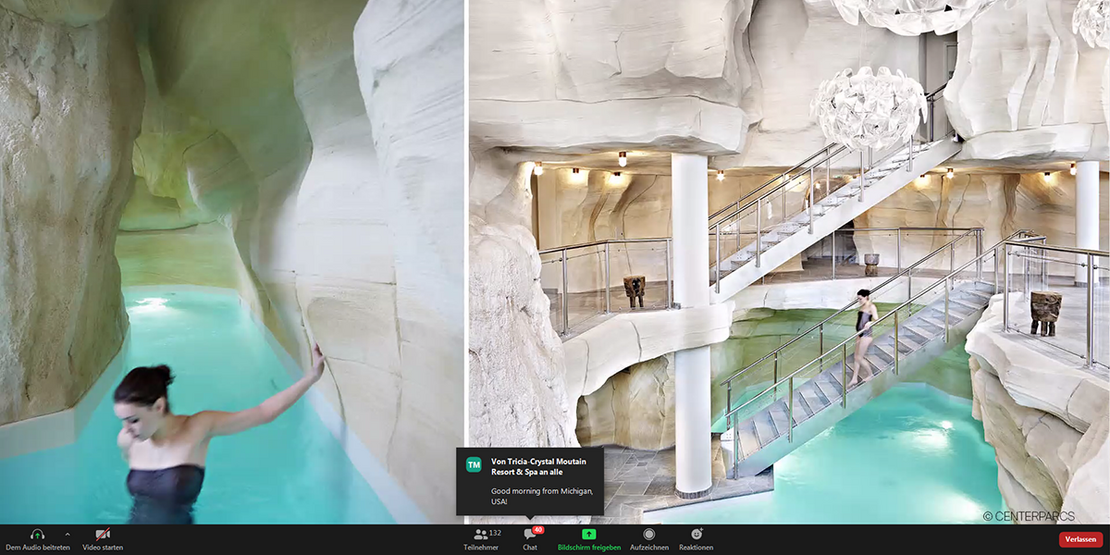Turn on camera with Video starten icon
The height and width of the screenshot is (555, 1110).
(102, 535)
